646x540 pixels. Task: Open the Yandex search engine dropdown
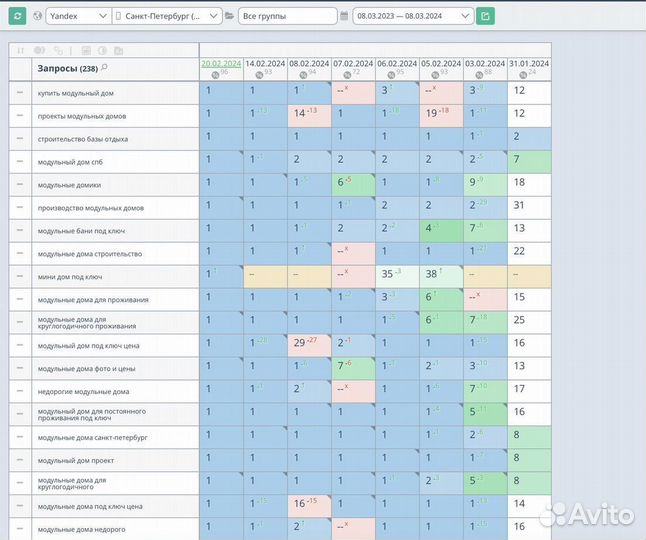pos(76,16)
